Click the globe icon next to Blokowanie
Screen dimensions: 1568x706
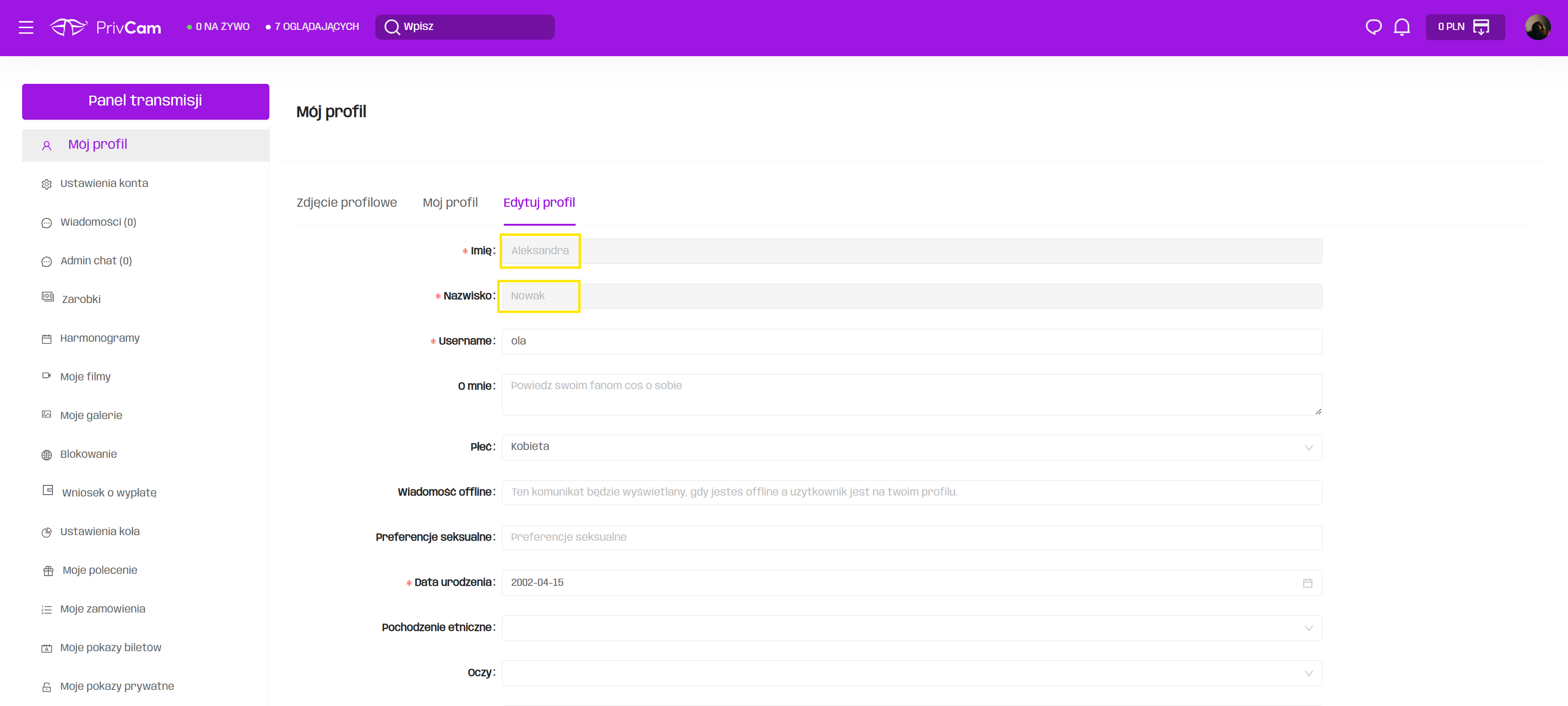(x=47, y=455)
